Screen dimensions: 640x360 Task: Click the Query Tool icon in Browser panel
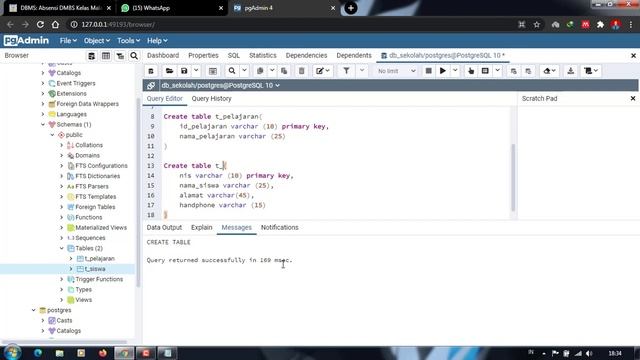91,56
